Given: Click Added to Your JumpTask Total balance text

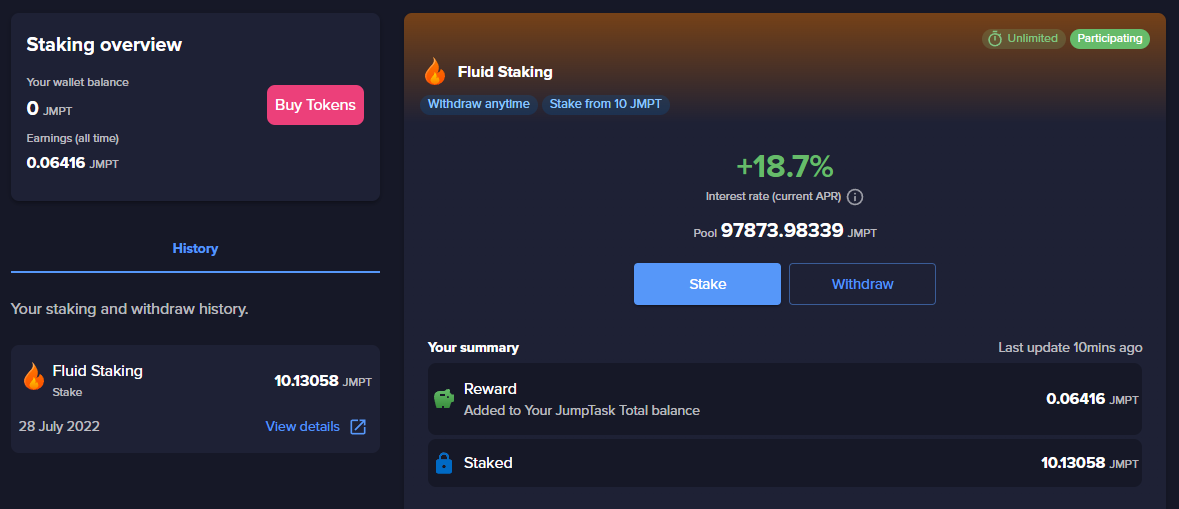Looking at the screenshot, I should coord(582,411).
